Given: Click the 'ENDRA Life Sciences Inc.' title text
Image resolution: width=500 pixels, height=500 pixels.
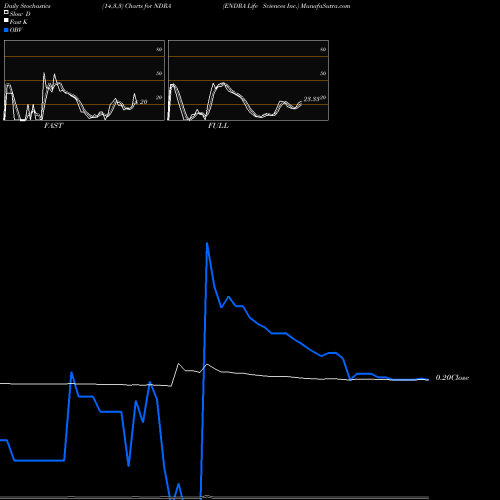Looking at the screenshot, I should (261, 6).
